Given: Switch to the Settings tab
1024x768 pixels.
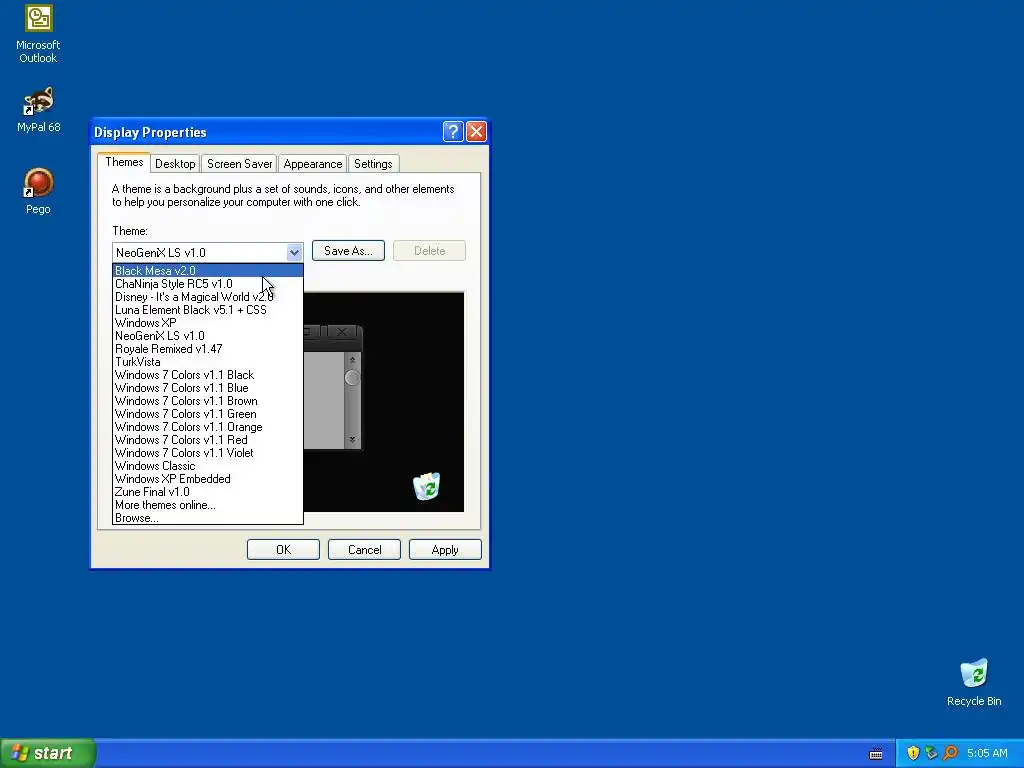Looking at the screenshot, I should [x=373, y=164].
